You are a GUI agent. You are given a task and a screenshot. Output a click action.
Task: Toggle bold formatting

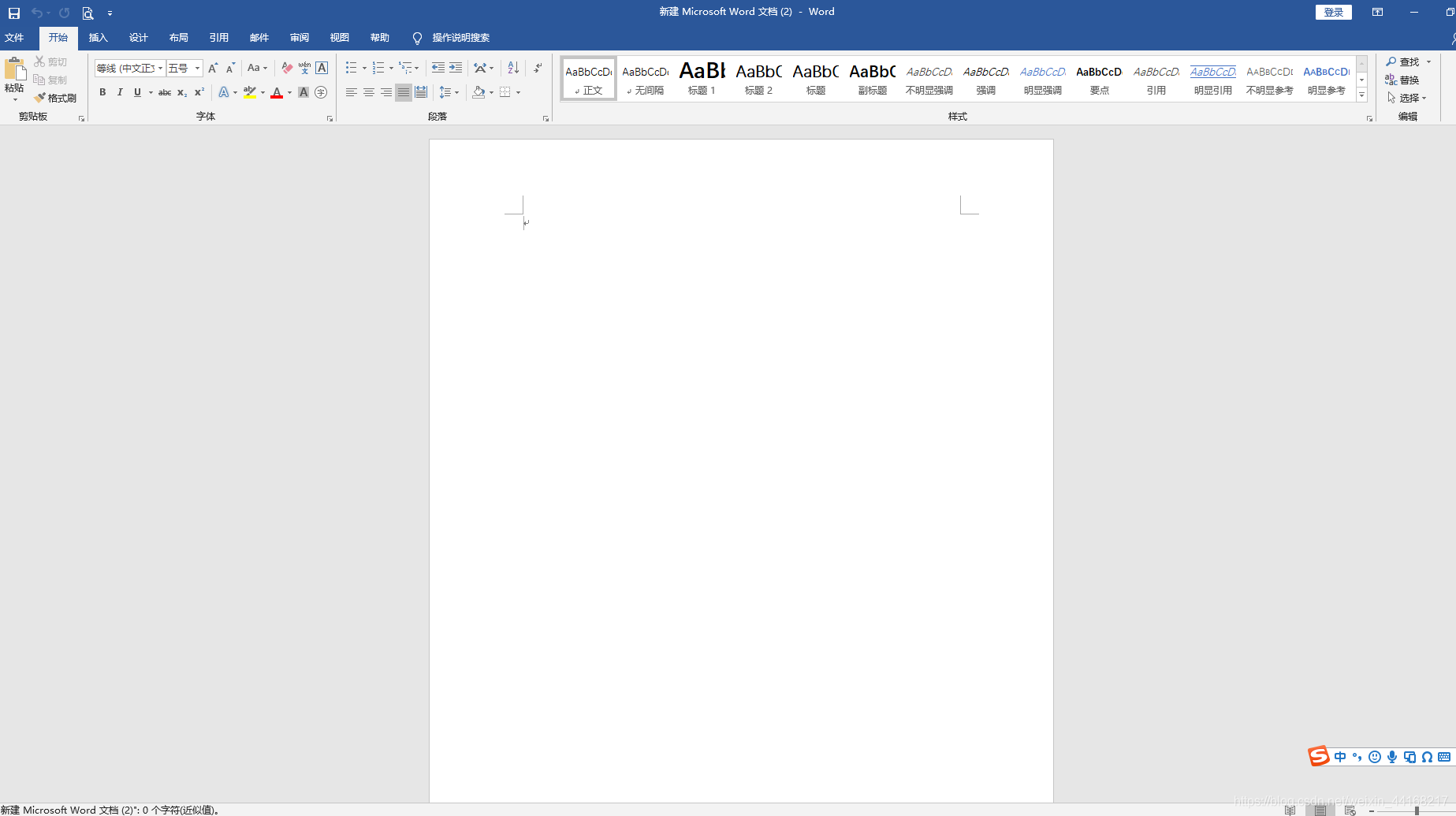[102, 92]
